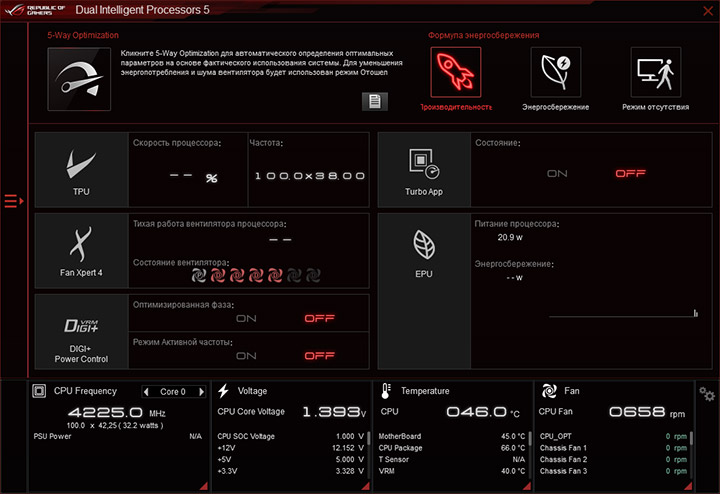Click the +12V voltage row
The height and width of the screenshot is (494, 720).
coord(291,448)
